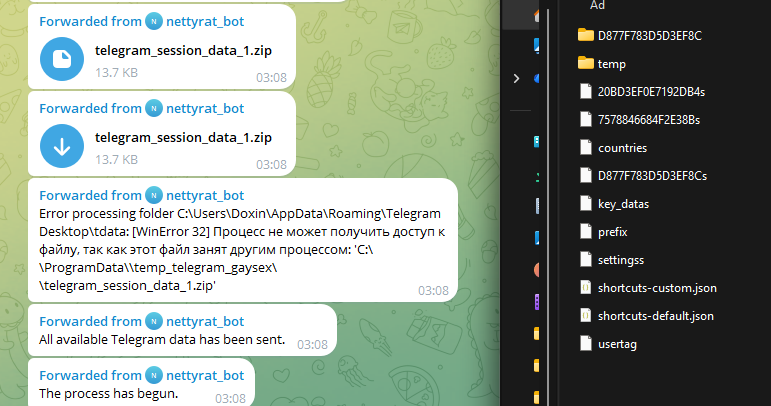771x406 pixels.
Task: Click nettyrat_bot link above 'The process has begun'
Action: (x=205, y=376)
